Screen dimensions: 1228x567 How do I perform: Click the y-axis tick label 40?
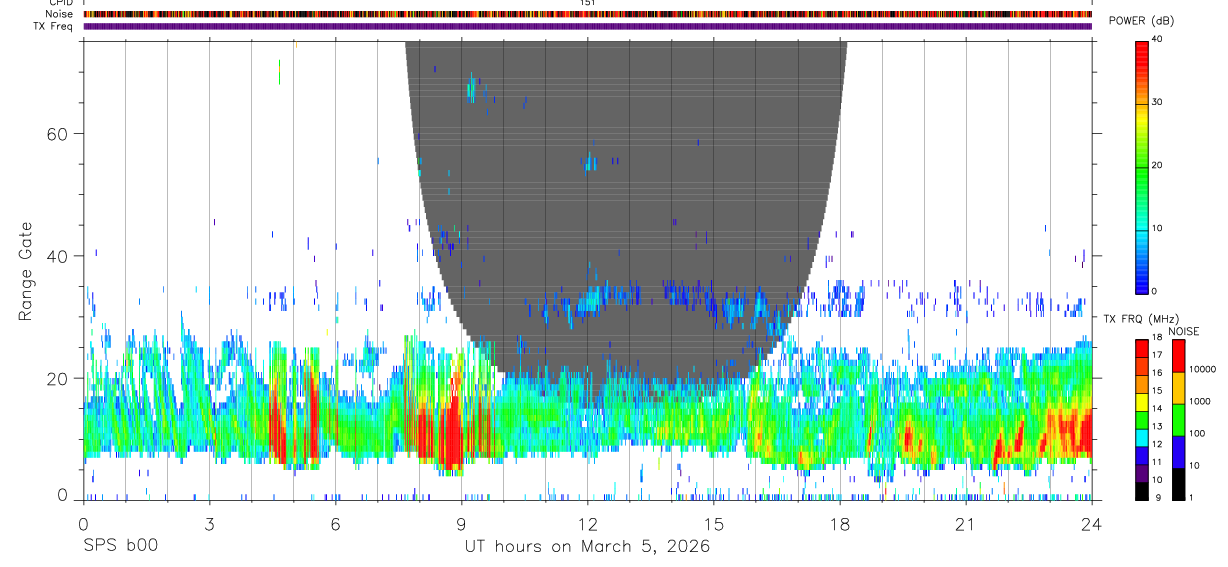[x=58, y=256]
